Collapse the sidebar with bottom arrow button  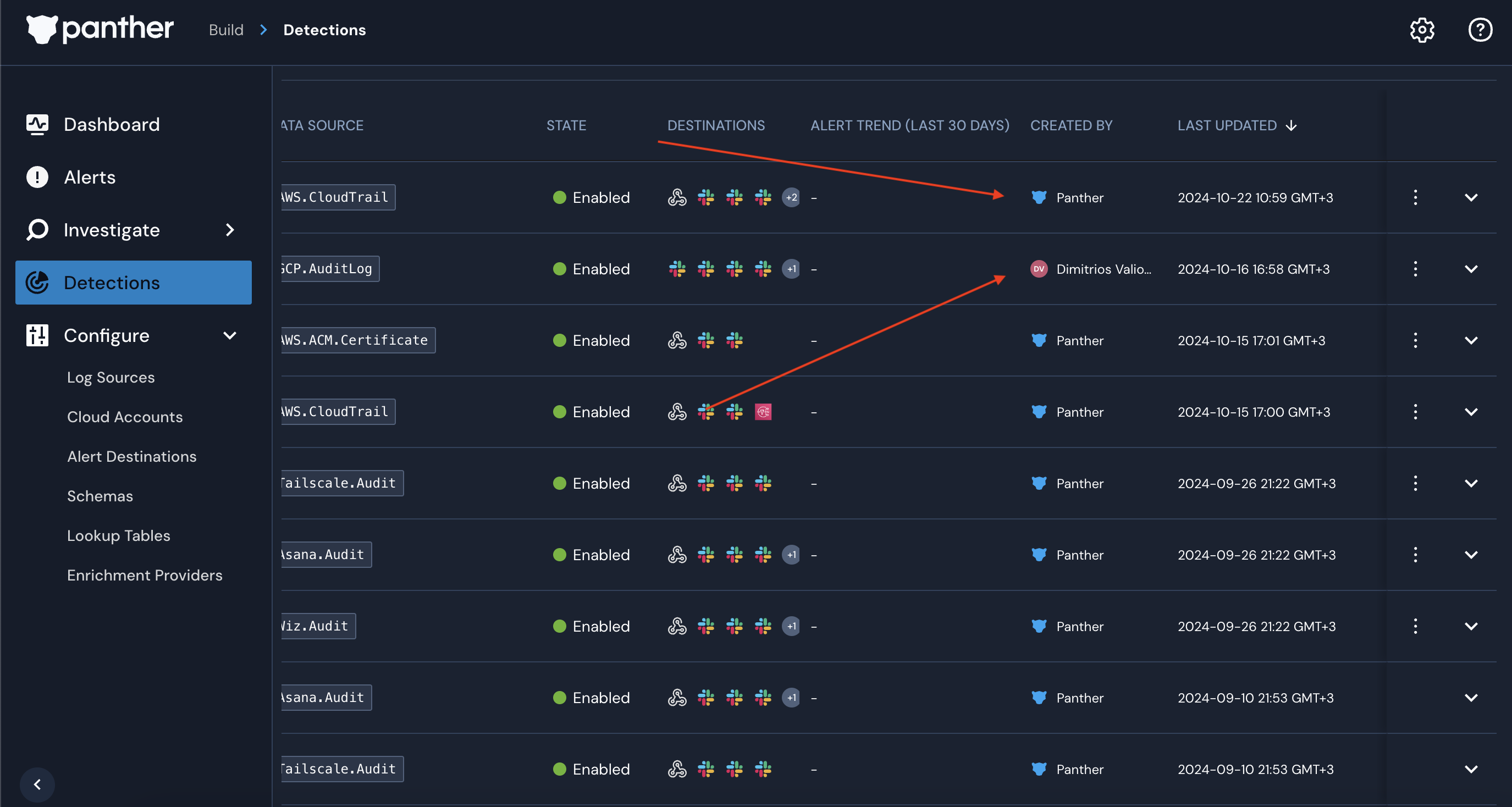(37, 784)
